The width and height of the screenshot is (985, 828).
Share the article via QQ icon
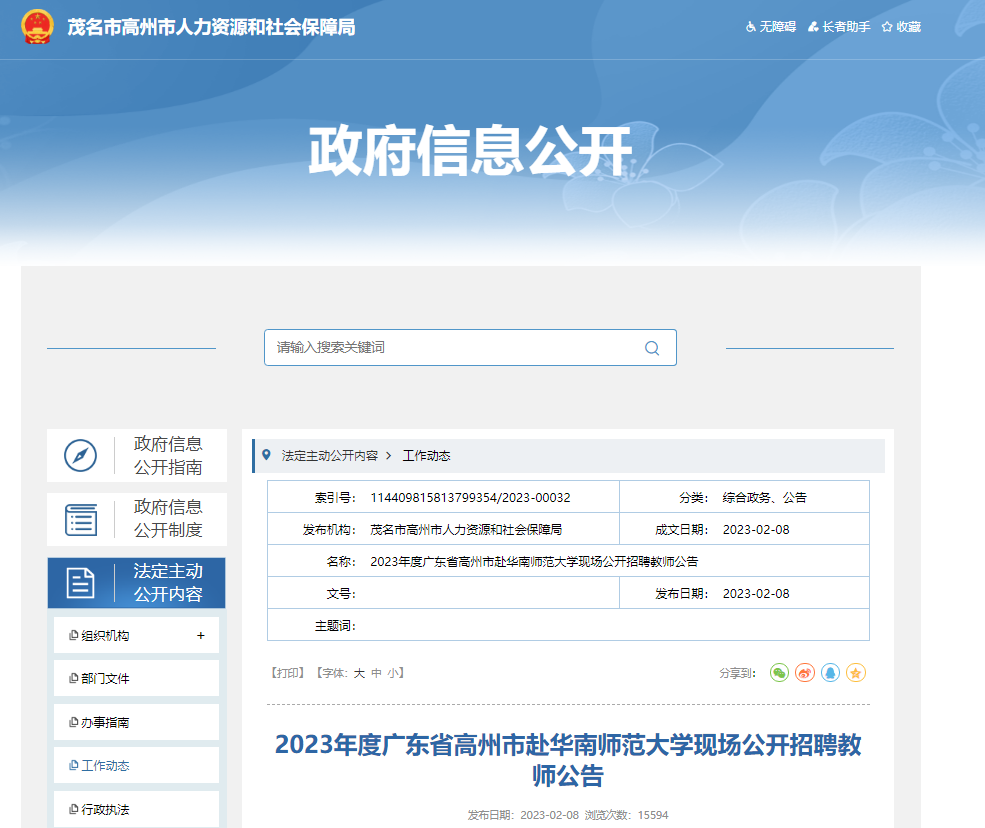(830, 673)
